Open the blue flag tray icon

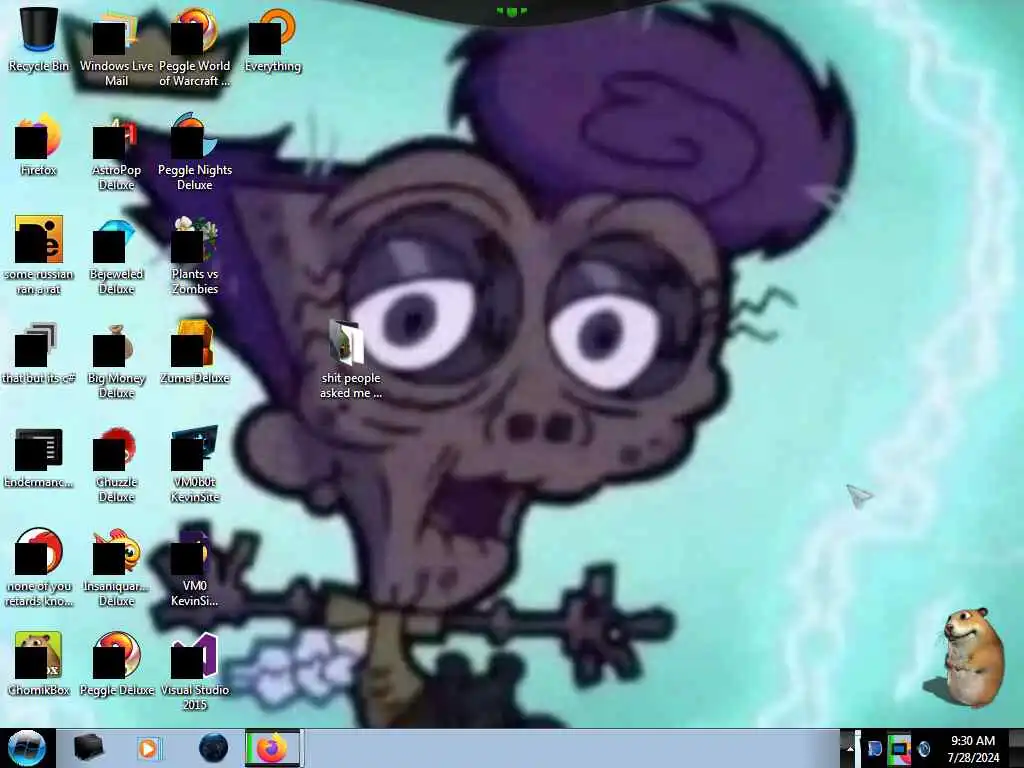coord(874,748)
